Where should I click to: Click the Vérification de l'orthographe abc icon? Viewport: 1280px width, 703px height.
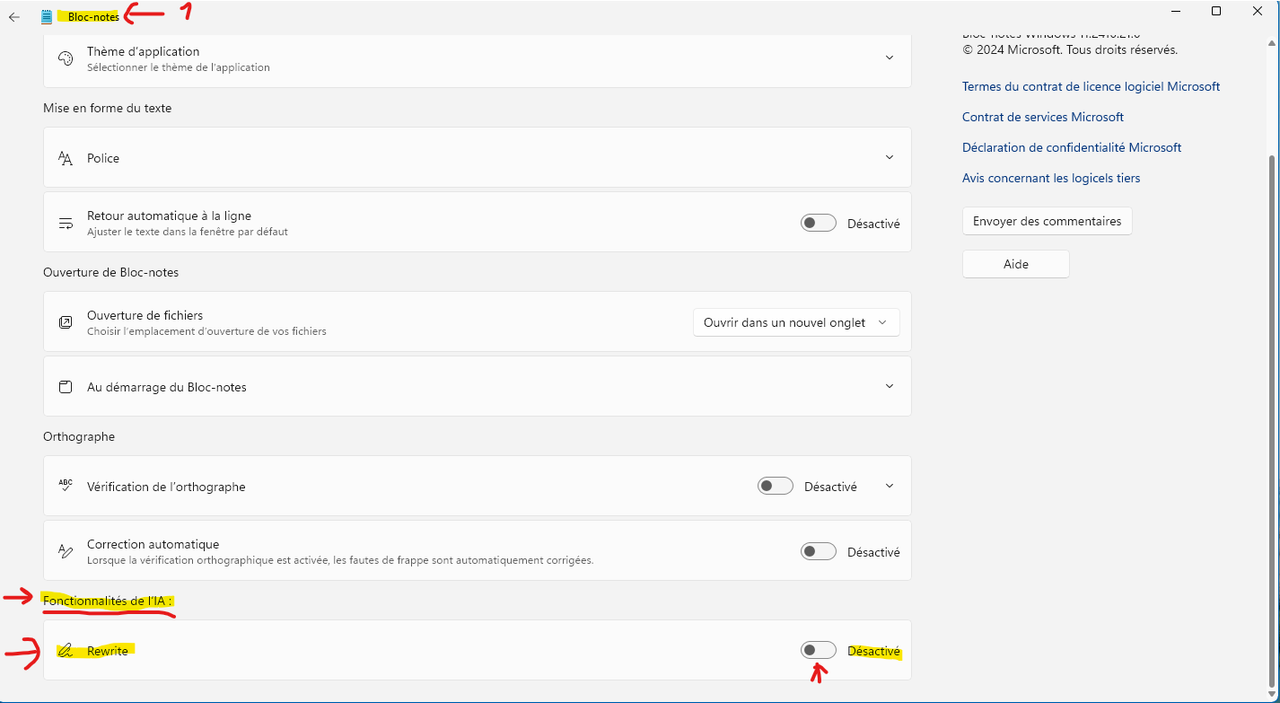(66, 486)
